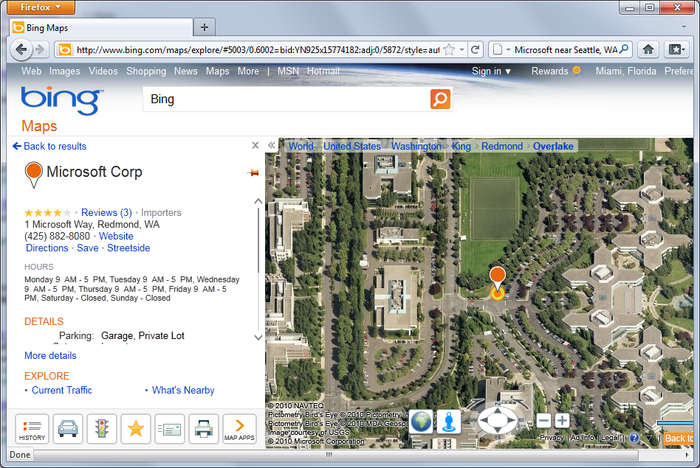The height and width of the screenshot is (468, 700).
Task: Focus the Firefox address bar
Action: pos(258,50)
